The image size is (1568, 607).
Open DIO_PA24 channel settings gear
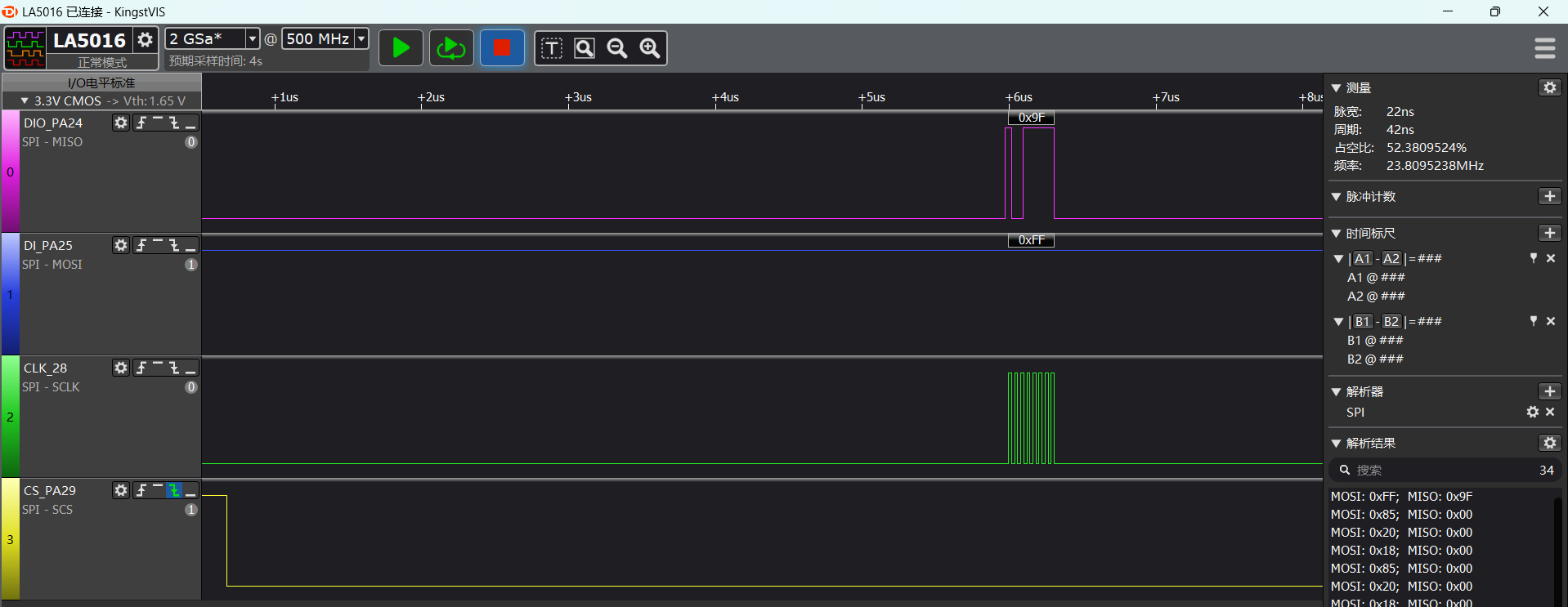tap(121, 123)
